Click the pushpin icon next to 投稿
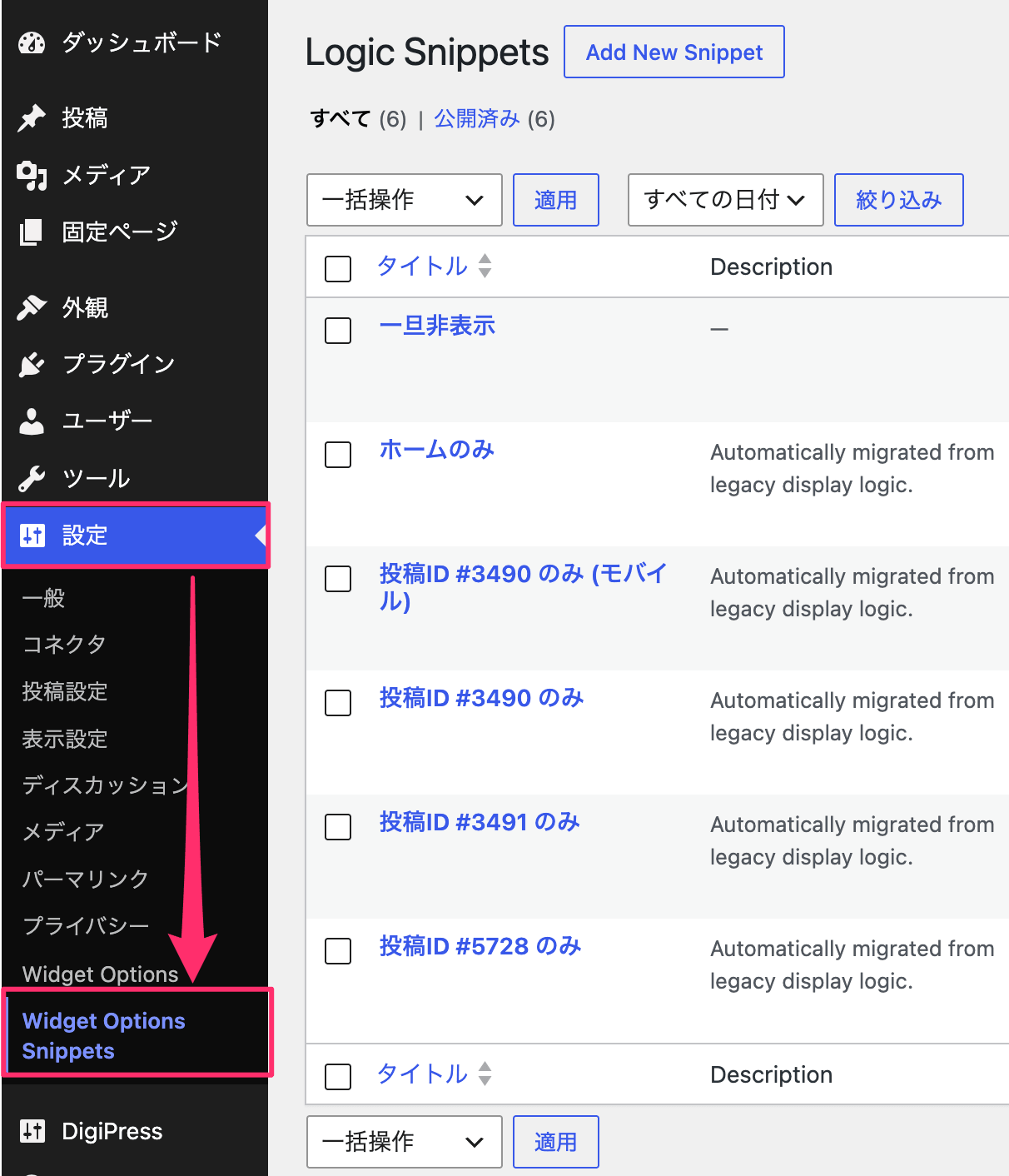Viewport: 1009px width, 1176px height. coord(32,118)
